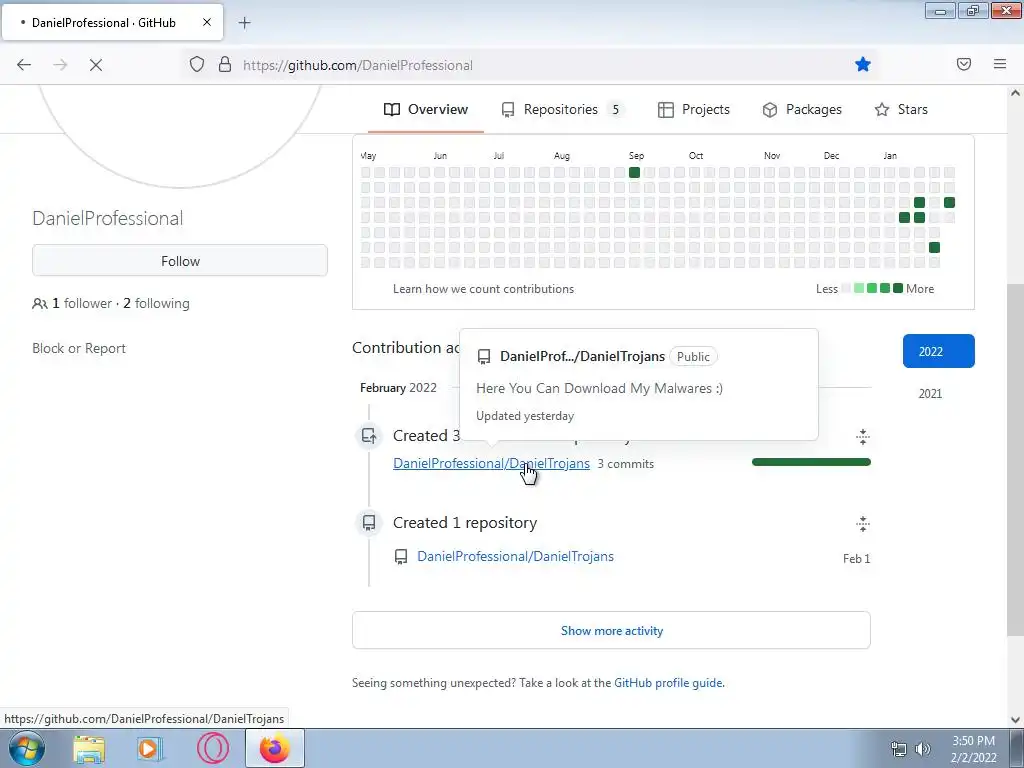Open the network icon in system tray
Viewport: 1024px width, 768px height.
pyautogui.click(x=899, y=749)
